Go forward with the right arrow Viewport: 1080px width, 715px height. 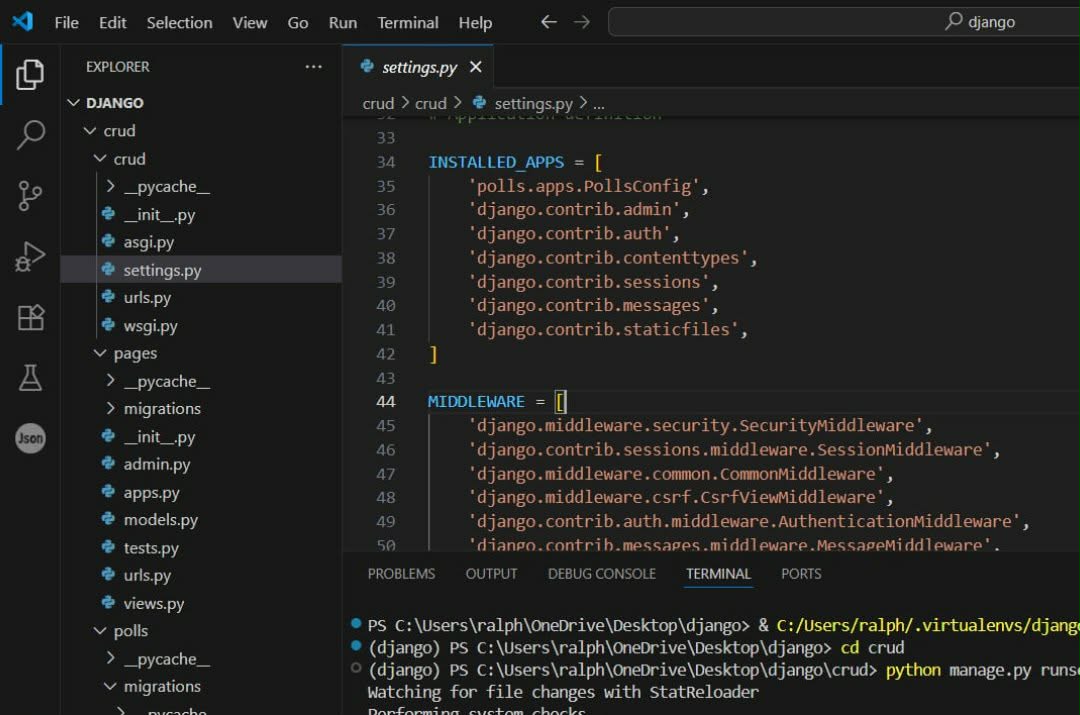tap(582, 22)
